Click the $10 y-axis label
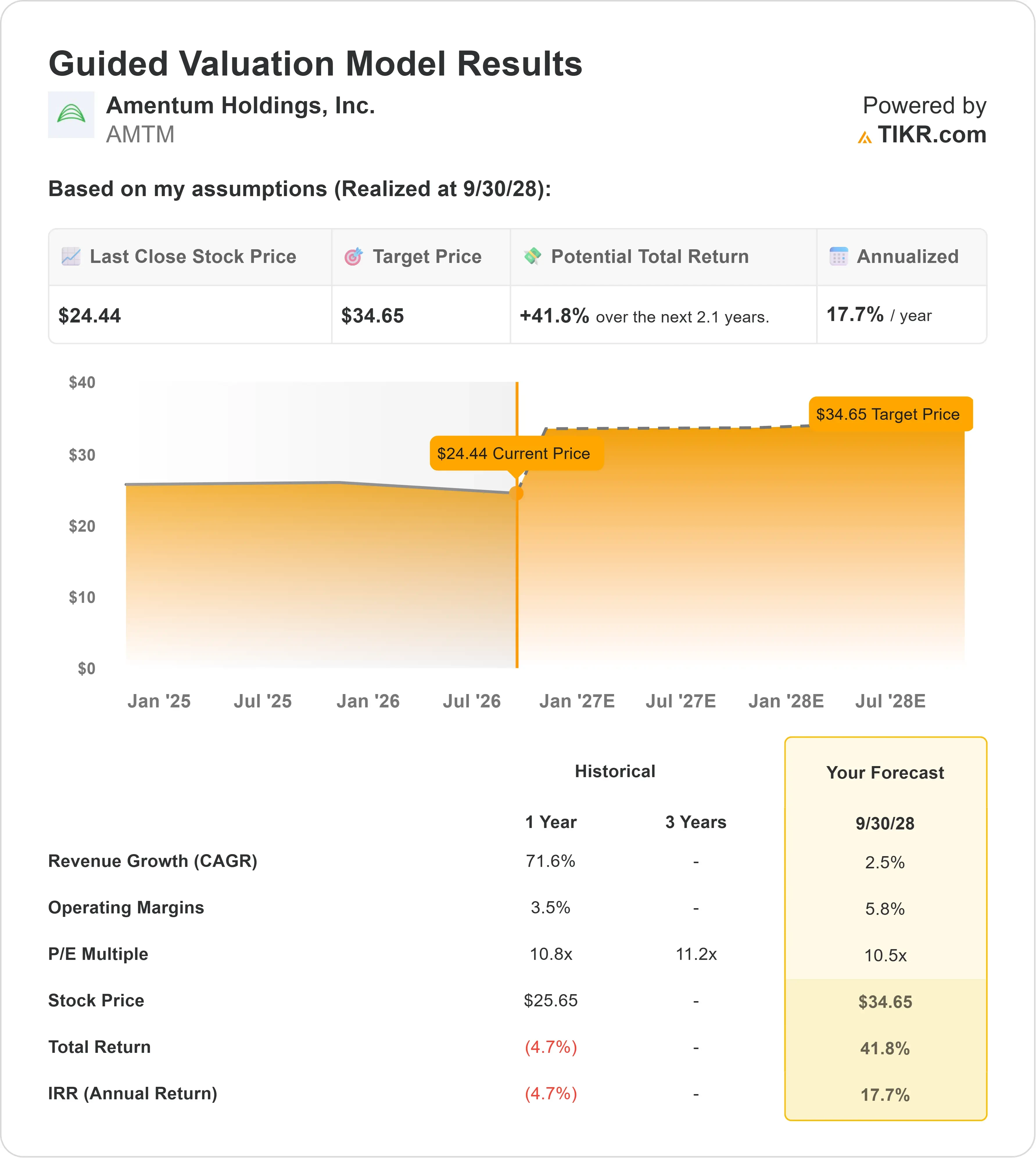 click(x=82, y=597)
